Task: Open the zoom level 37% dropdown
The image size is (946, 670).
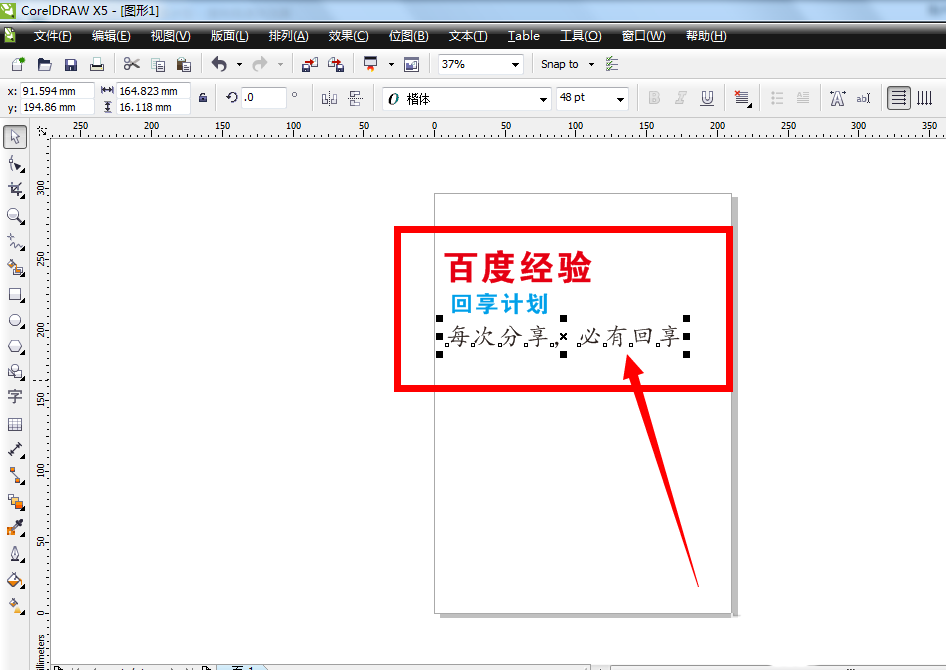Action: [515, 65]
